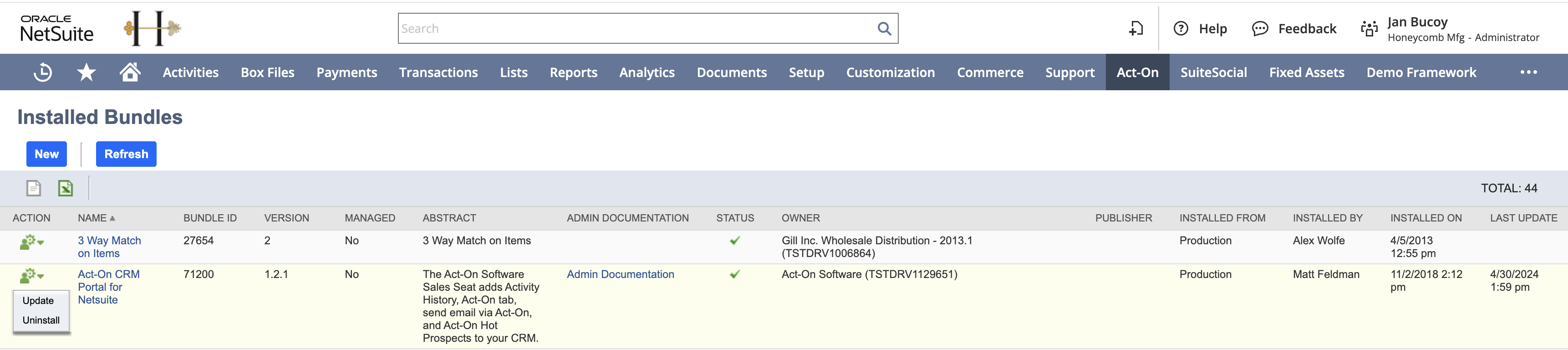Click the search magnifier icon
1568x350 pixels.
click(884, 29)
